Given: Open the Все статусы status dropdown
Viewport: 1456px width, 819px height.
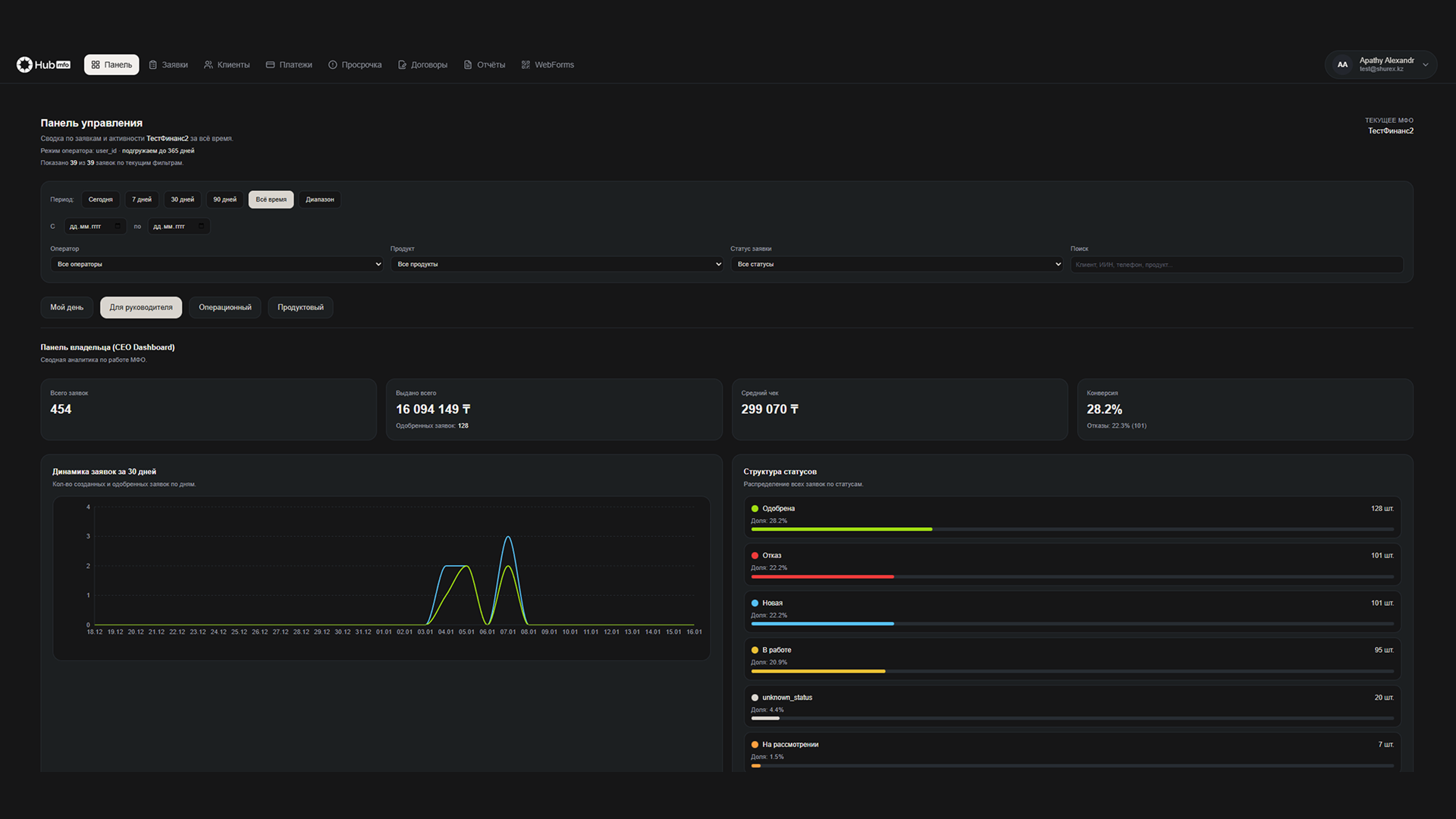Looking at the screenshot, I should 896,265.
